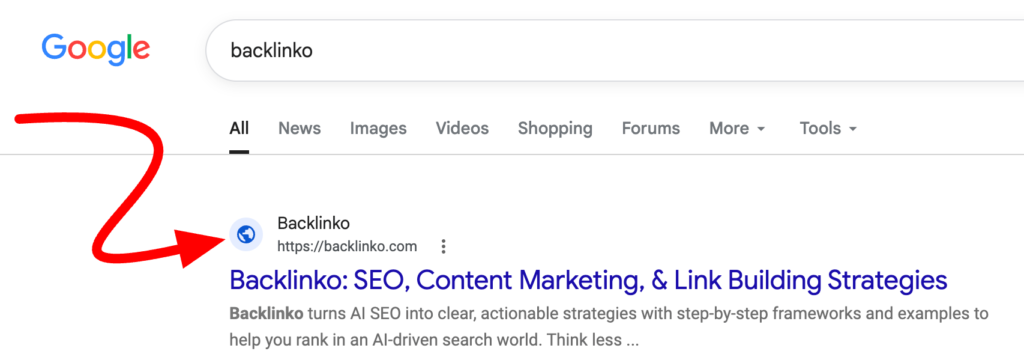Click the https://backlinko.com URL text
Viewport: 1024px width, 363px height.
click(x=347, y=247)
